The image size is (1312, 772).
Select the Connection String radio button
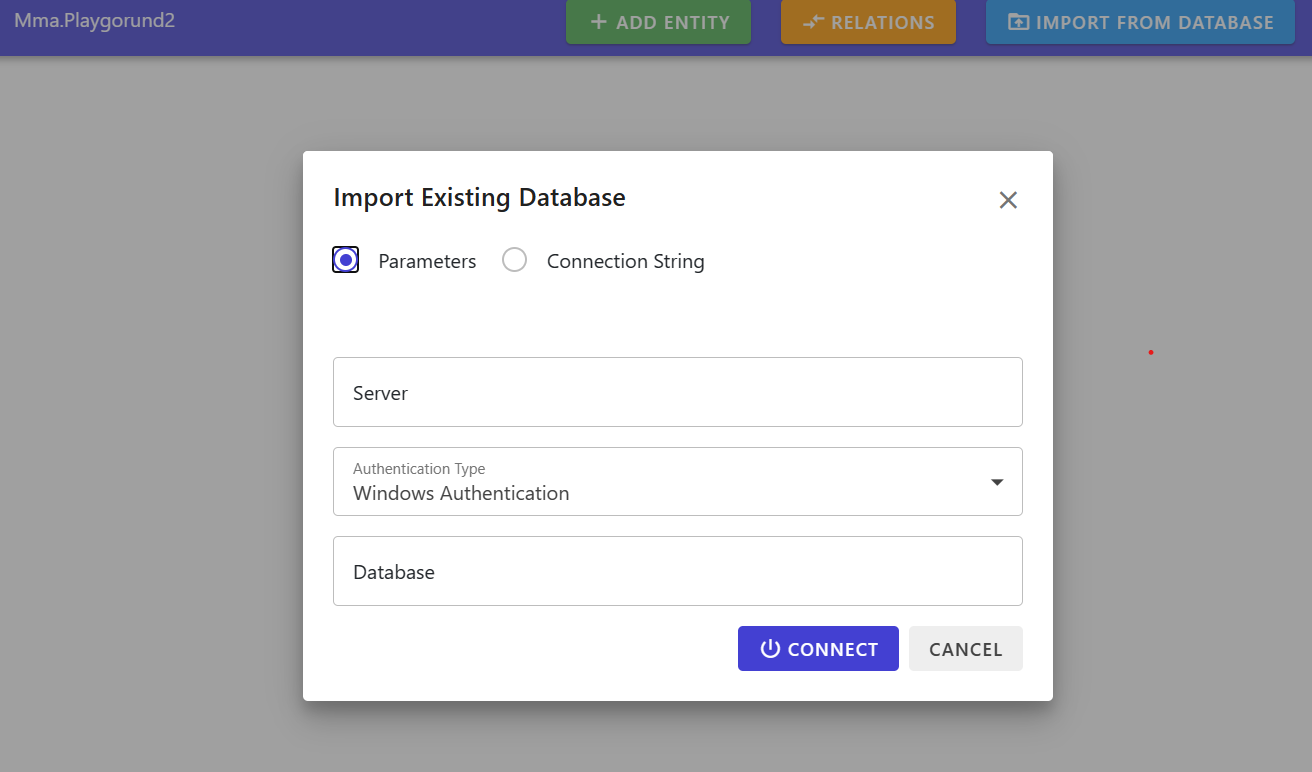[x=514, y=261]
